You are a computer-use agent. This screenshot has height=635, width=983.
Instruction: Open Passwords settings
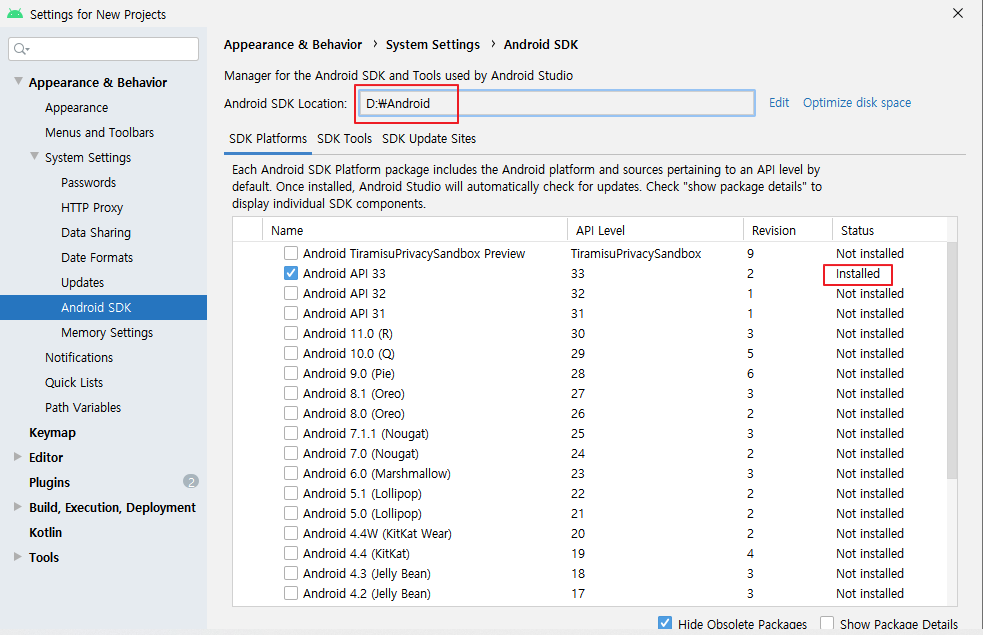88,183
